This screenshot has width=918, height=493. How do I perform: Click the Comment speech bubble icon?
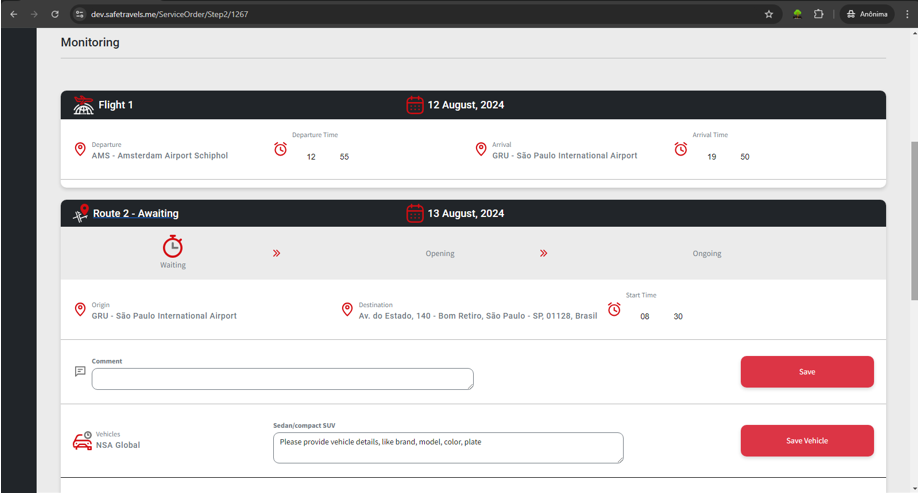pos(80,371)
